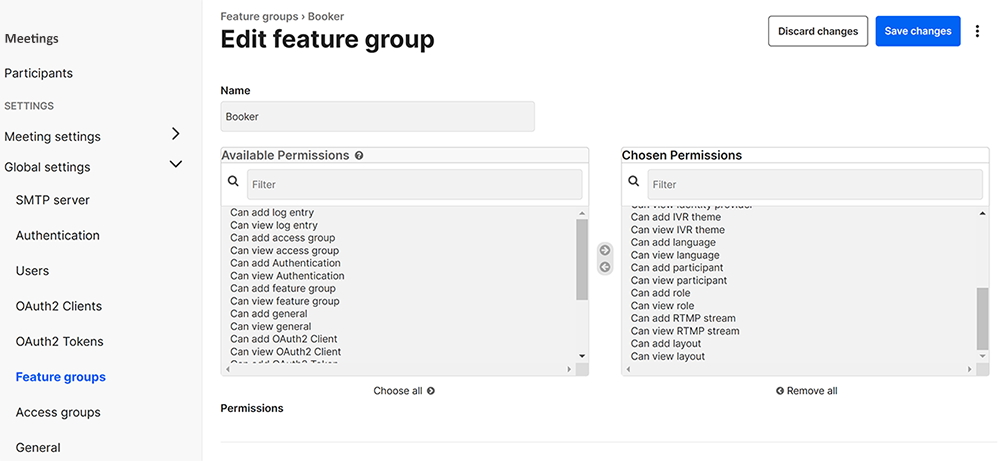This screenshot has width=1000, height=461.
Task: Discard changes to the feature group
Action: click(817, 31)
